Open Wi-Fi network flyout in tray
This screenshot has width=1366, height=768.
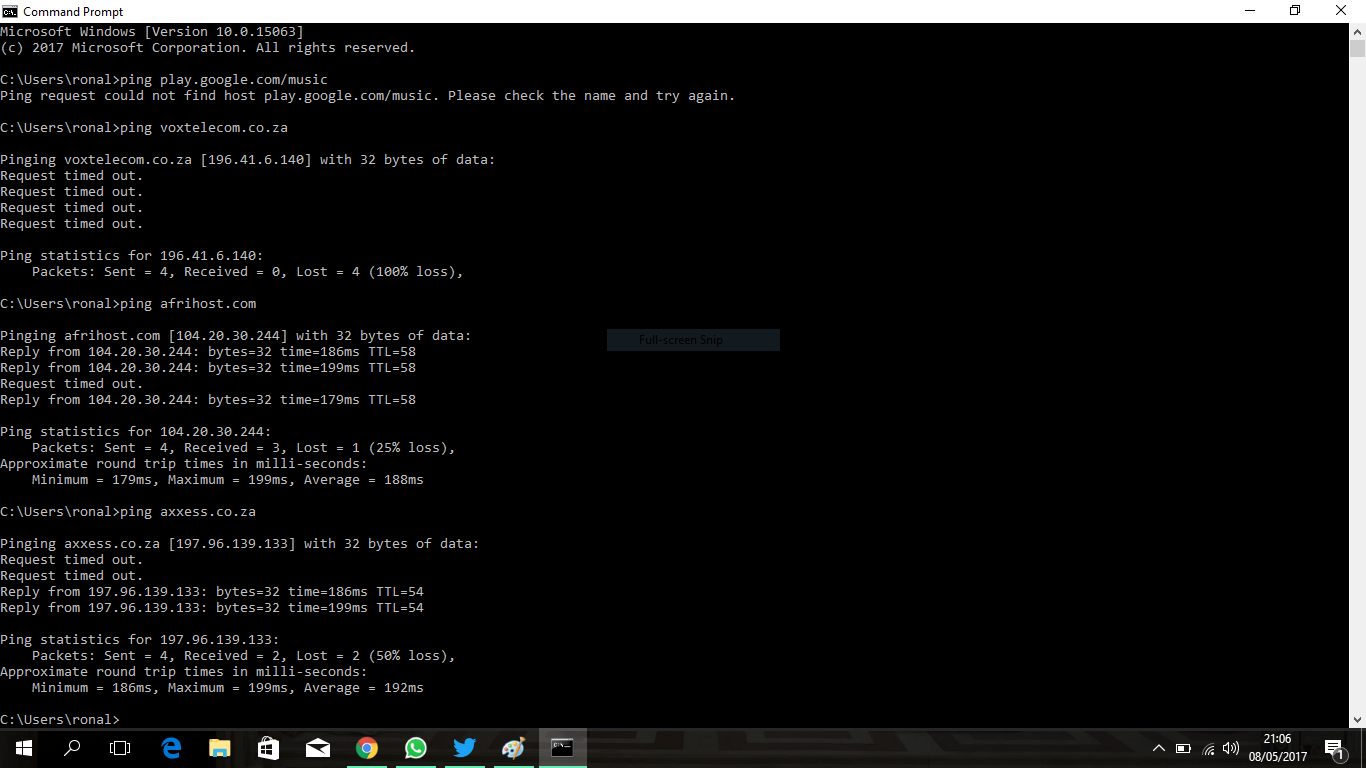(1207, 748)
